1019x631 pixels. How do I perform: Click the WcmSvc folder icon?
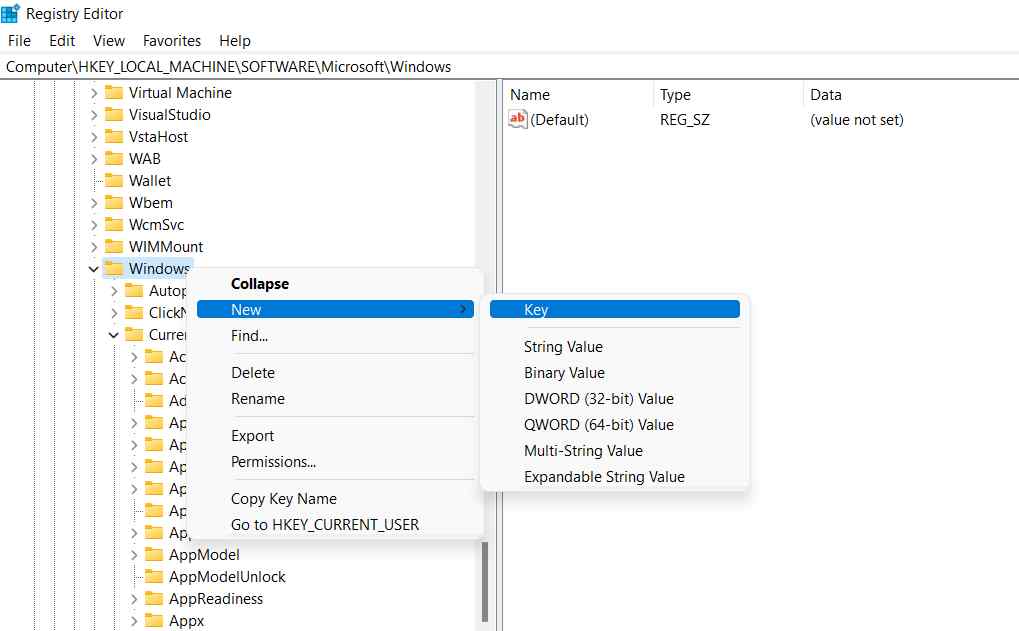coord(114,225)
